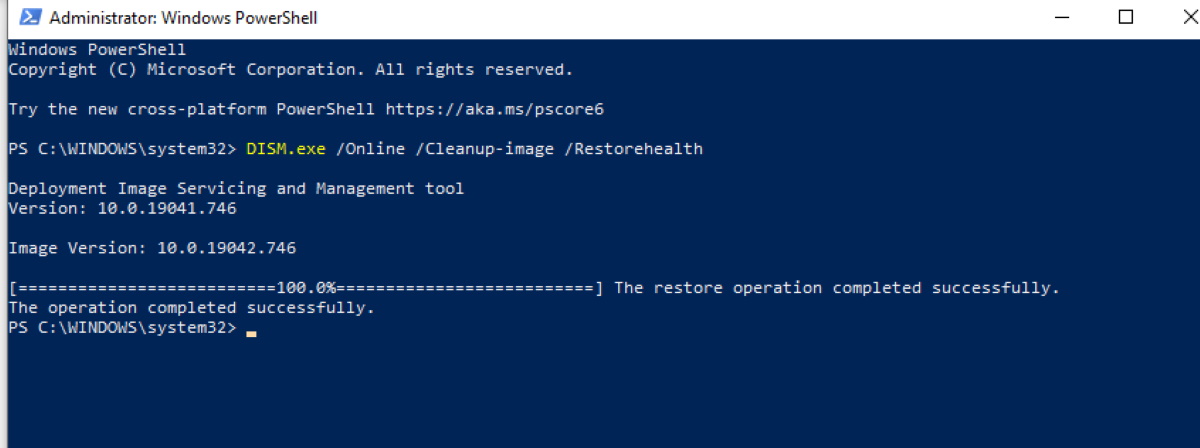The width and height of the screenshot is (1200, 448).
Task: Click the blinking cursor at last prompt
Action: coord(251,330)
